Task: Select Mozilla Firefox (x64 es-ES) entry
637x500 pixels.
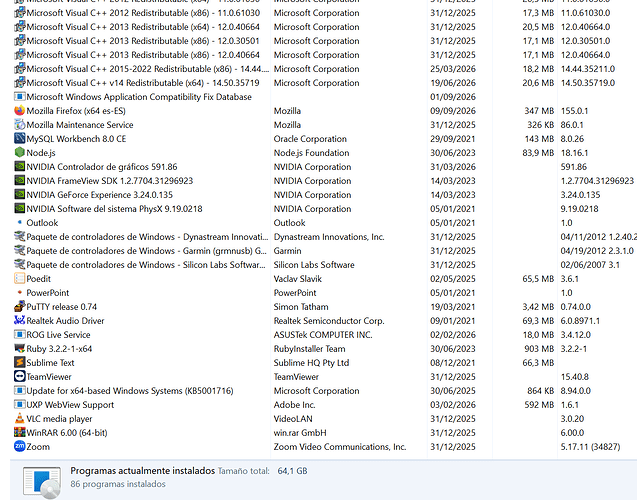Action: point(76,111)
